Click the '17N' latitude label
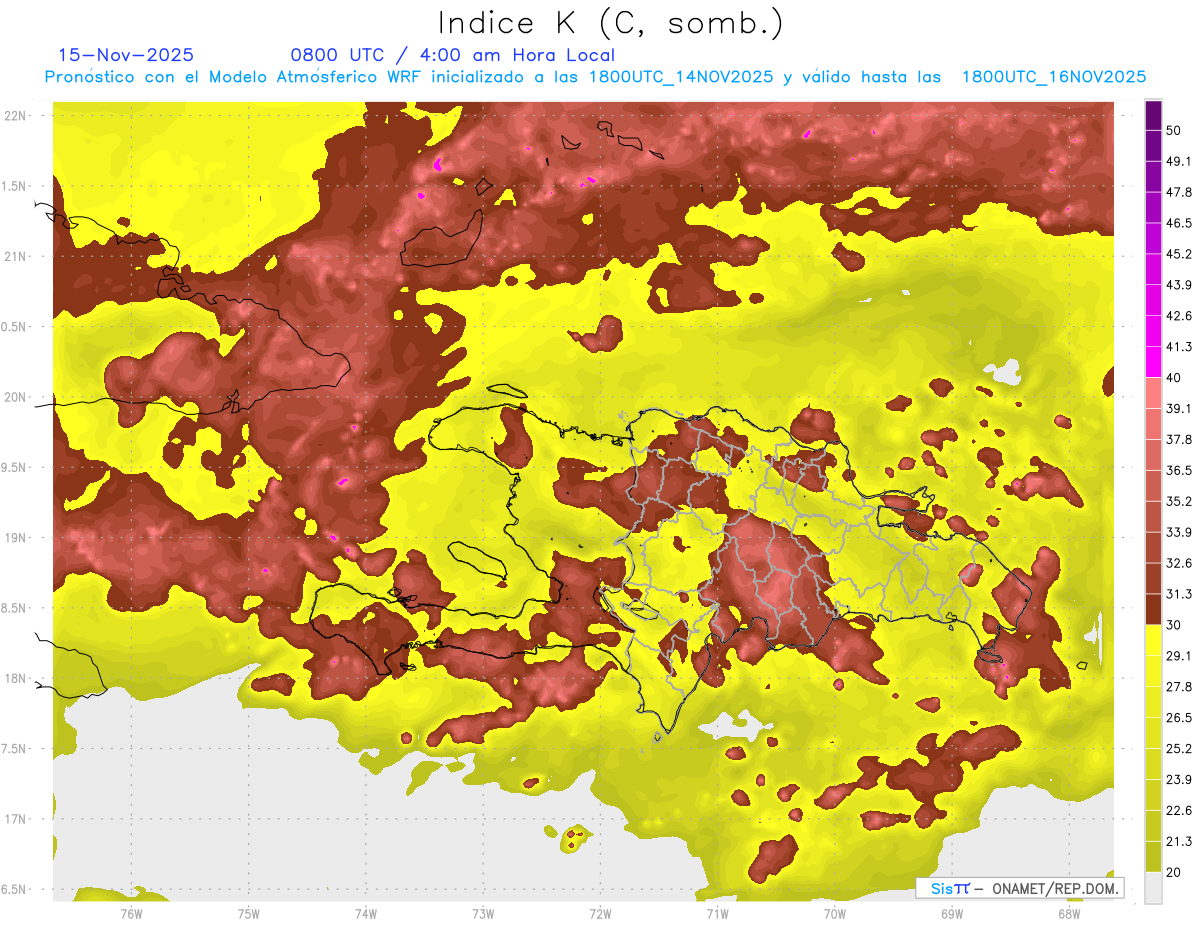The height and width of the screenshot is (927, 1200). pos(17,819)
